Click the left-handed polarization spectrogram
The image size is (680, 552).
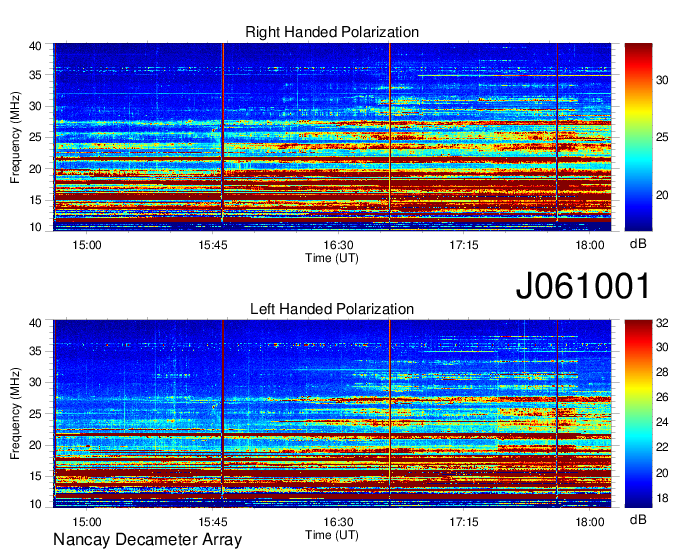pyautogui.click(x=332, y=414)
